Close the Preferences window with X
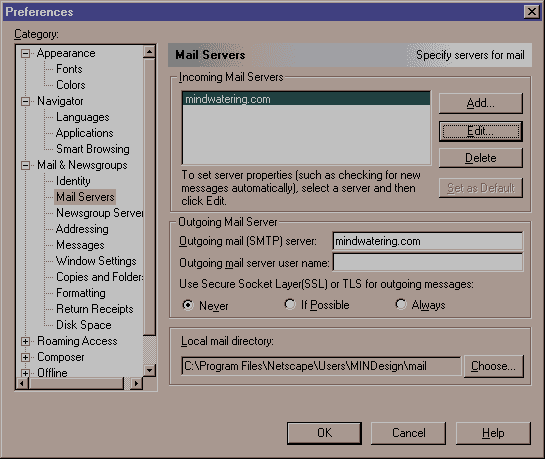 coord(532,12)
